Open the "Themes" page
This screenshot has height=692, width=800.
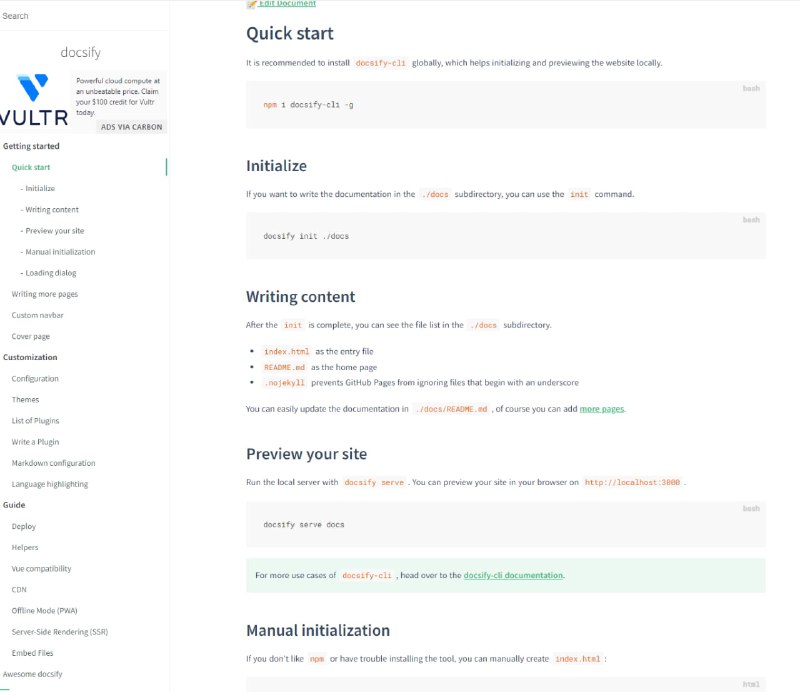tap(26, 399)
